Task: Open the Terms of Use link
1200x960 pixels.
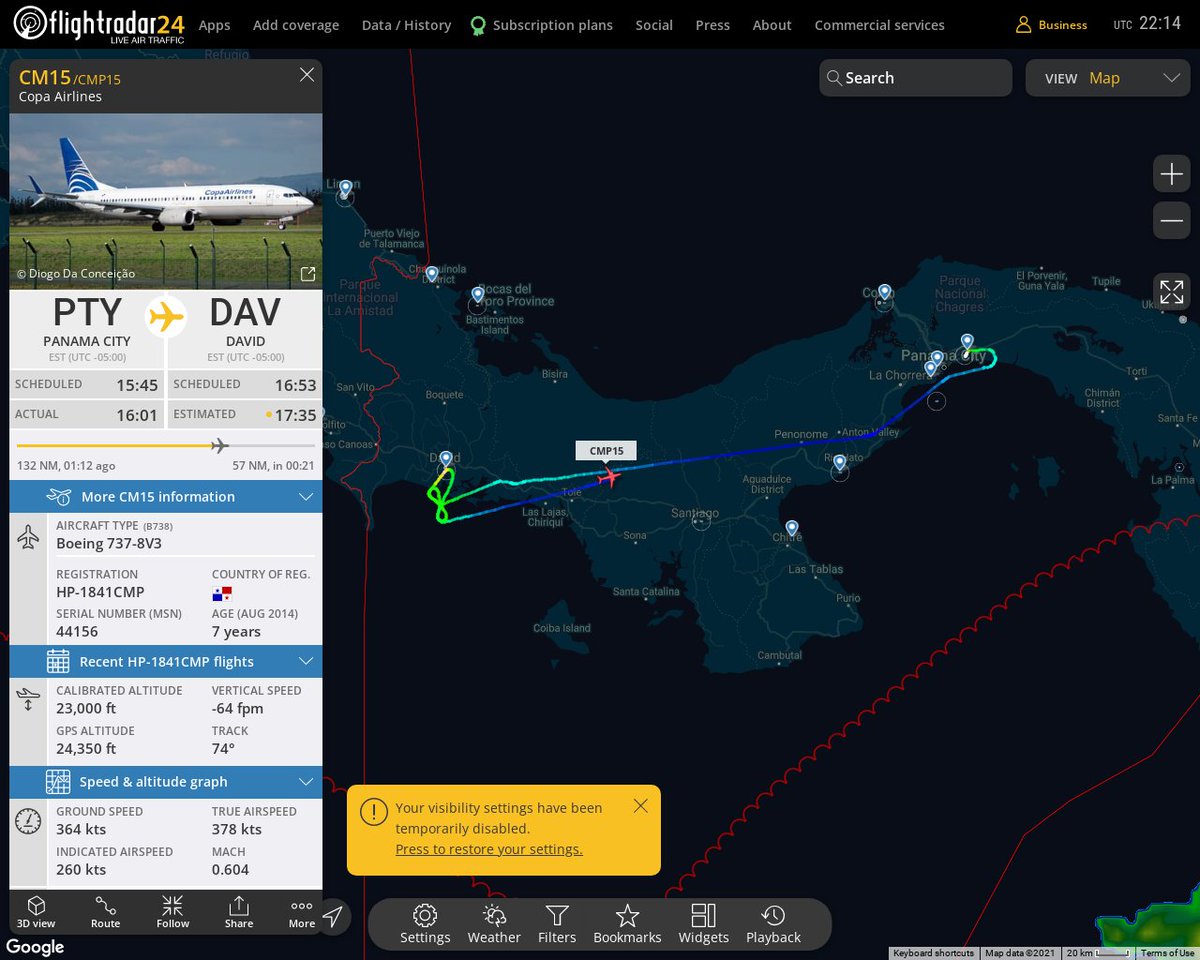Action: (1167, 953)
